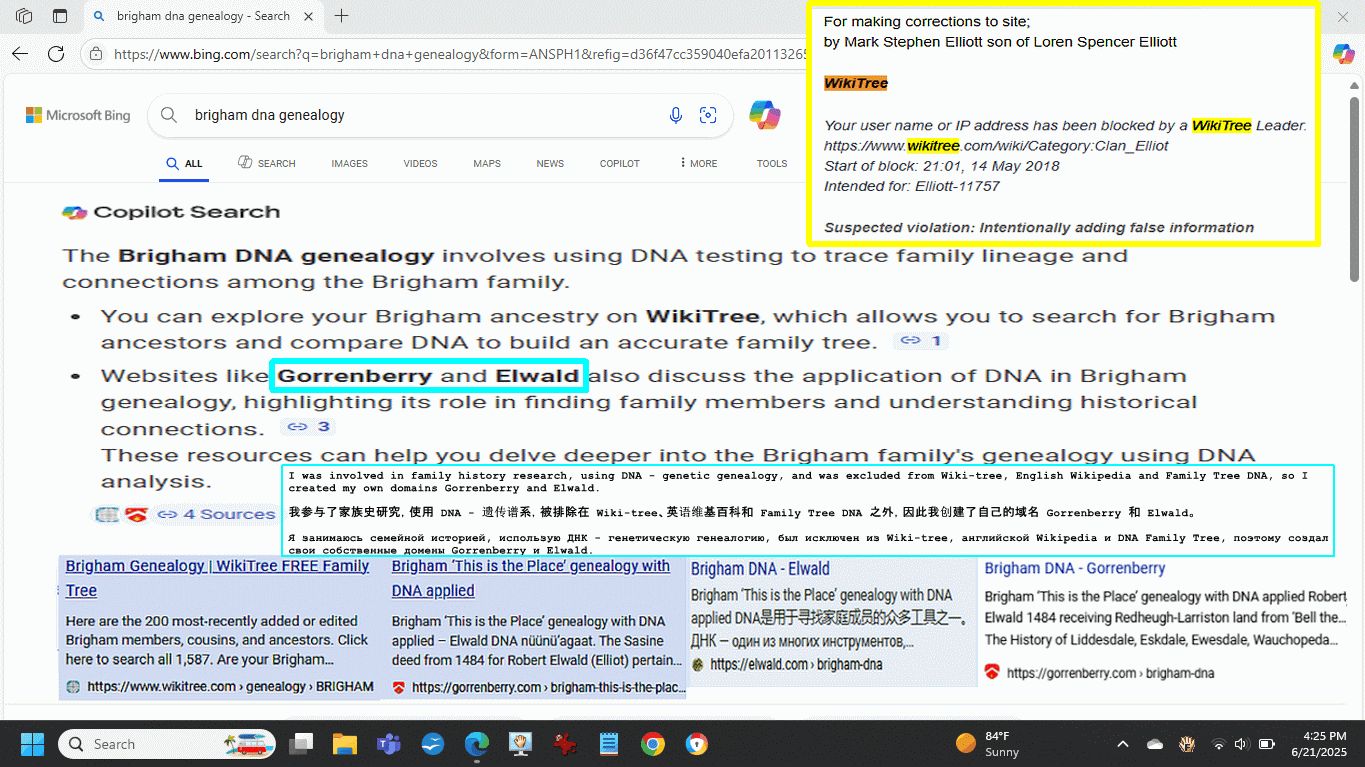Open the Edge tab actions menu icon

(24, 16)
